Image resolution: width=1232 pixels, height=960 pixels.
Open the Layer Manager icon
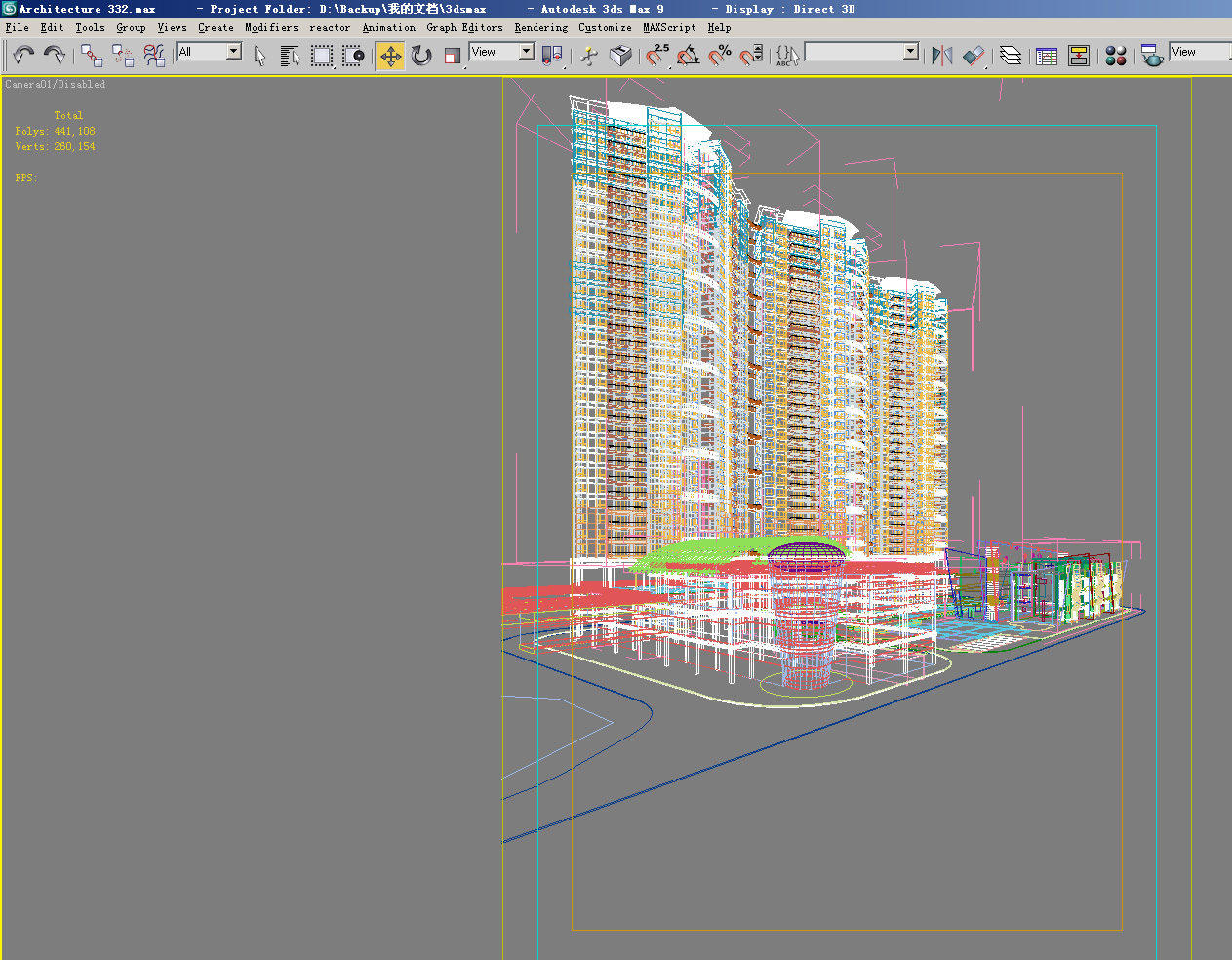click(1011, 56)
